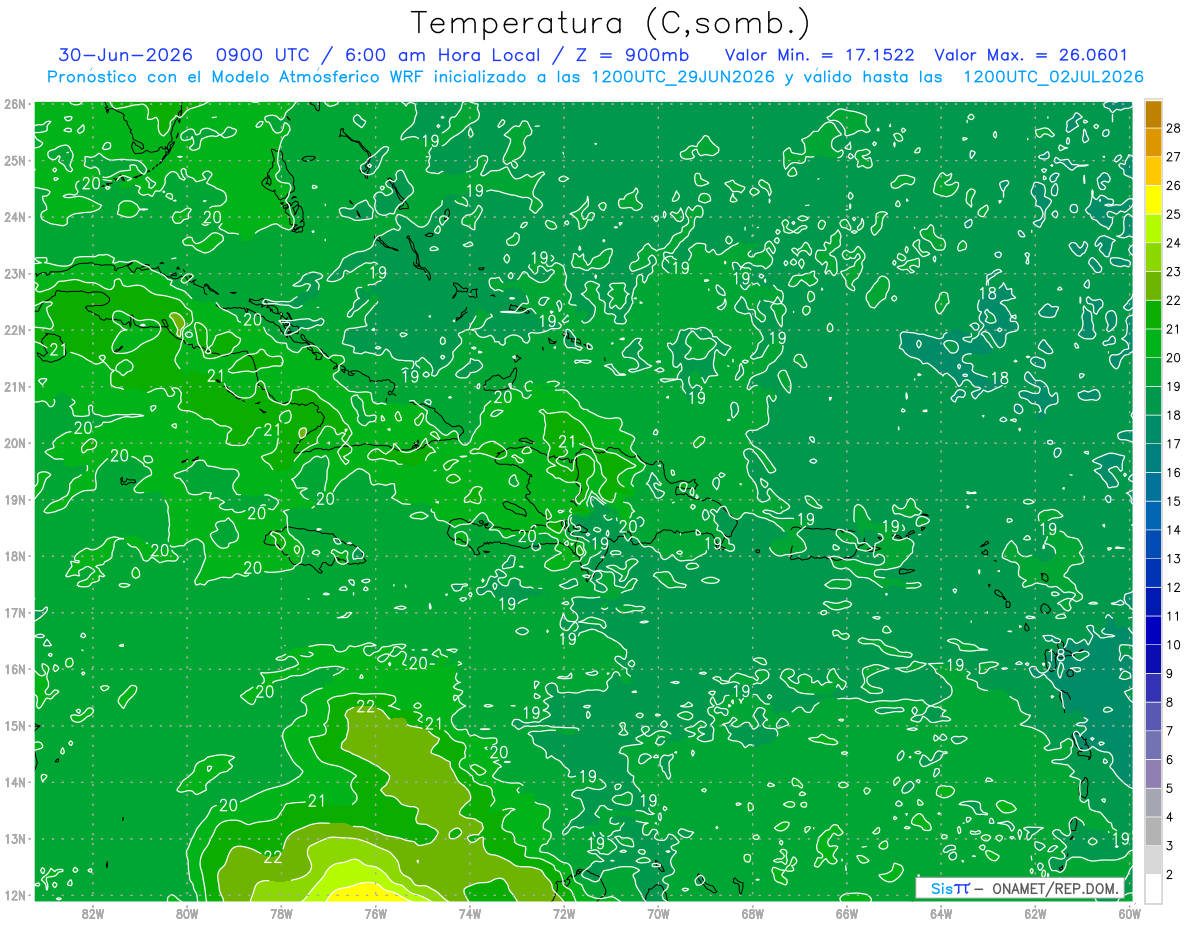Click the "72W" longitude label
1200x927 pixels.
564,912
